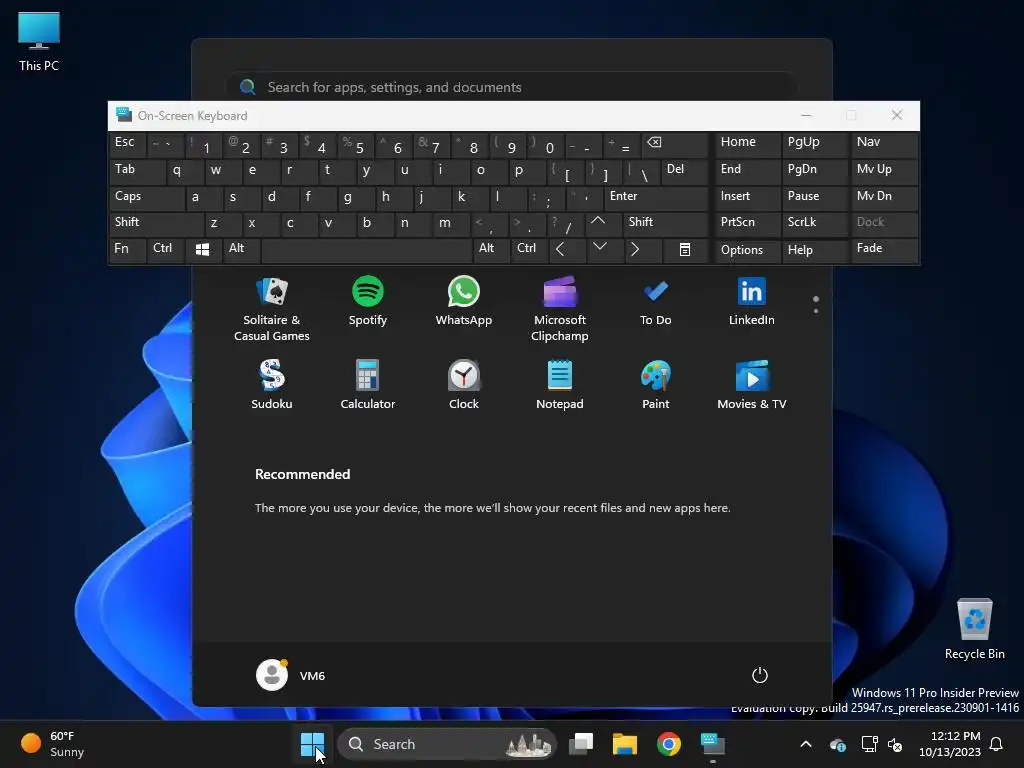
Task: Toggle left Ctrl key on keyboard
Action: [x=166, y=249]
